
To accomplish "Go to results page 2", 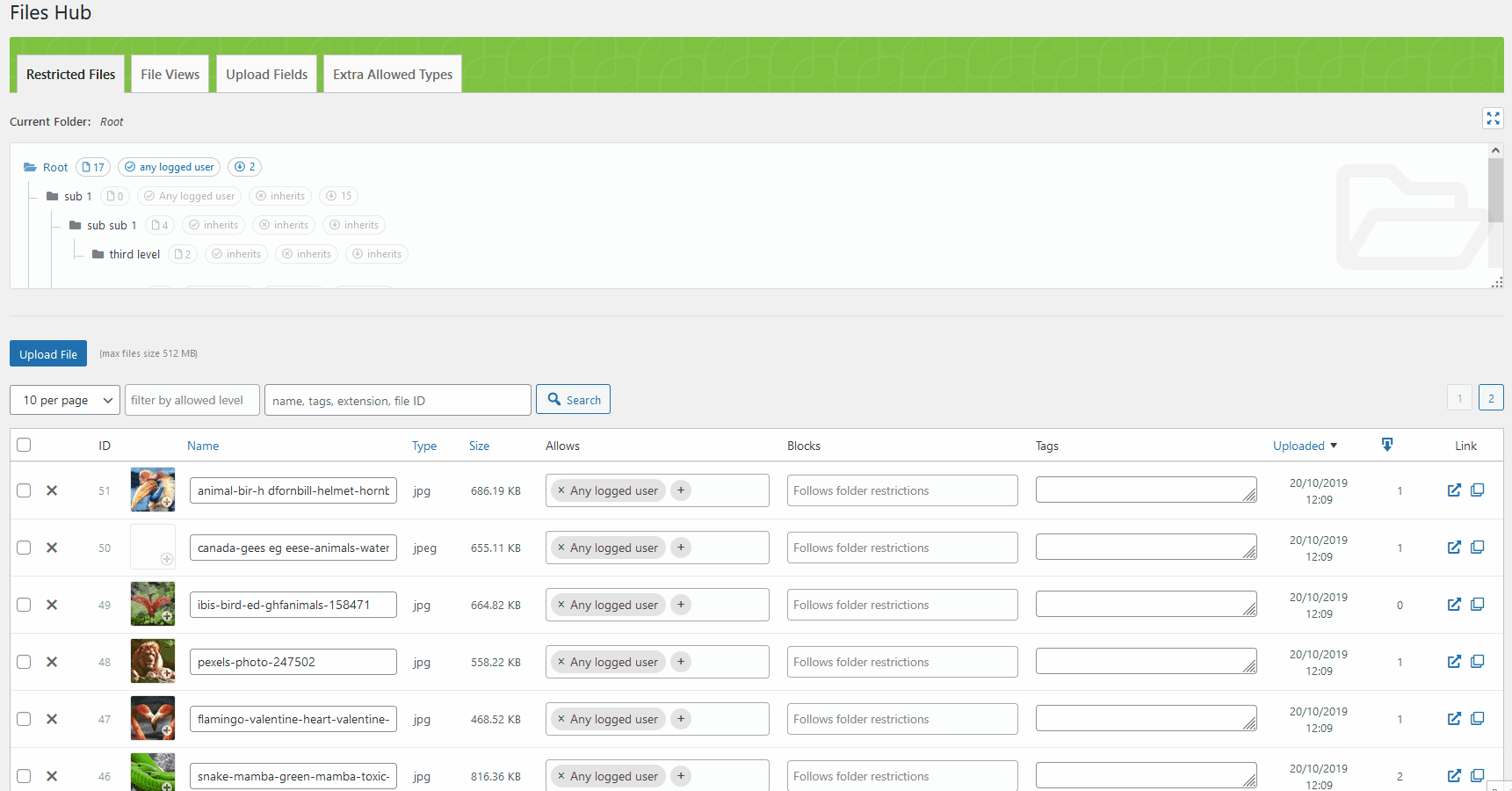I will [1491, 397].
